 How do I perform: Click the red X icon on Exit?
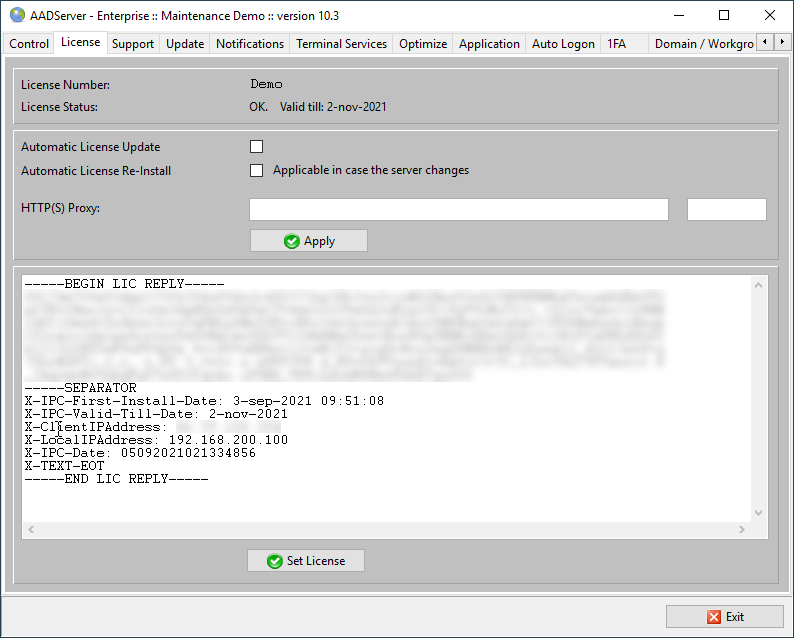(713, 617)
